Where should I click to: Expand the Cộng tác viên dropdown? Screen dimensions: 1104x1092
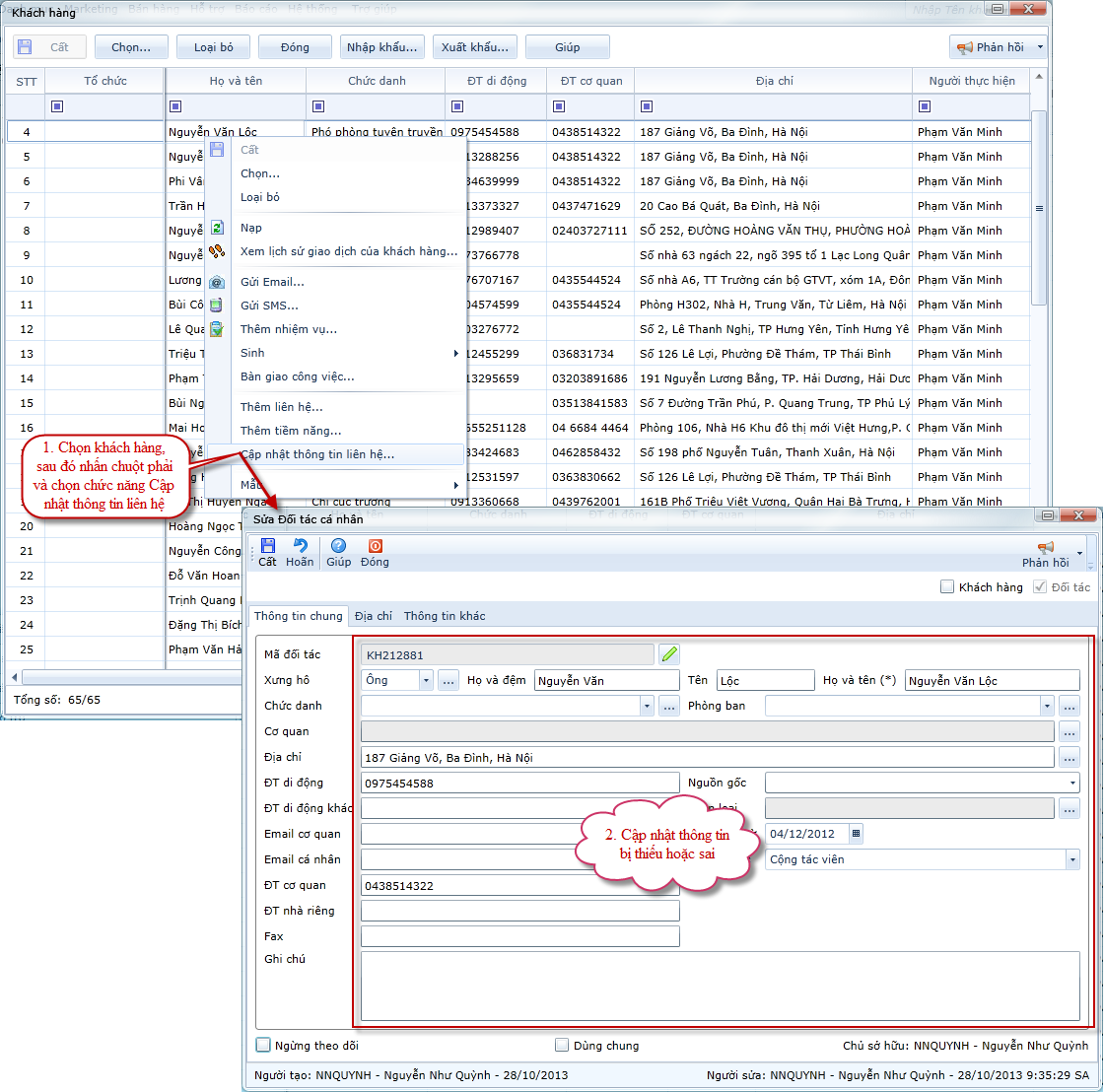(1071, 859)
